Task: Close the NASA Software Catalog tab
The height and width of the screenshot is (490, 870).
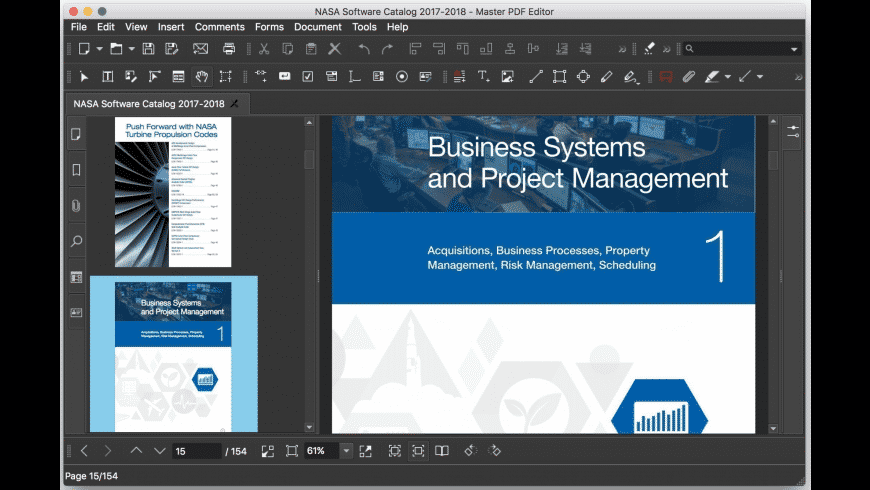Action: [x=235, y=104]
